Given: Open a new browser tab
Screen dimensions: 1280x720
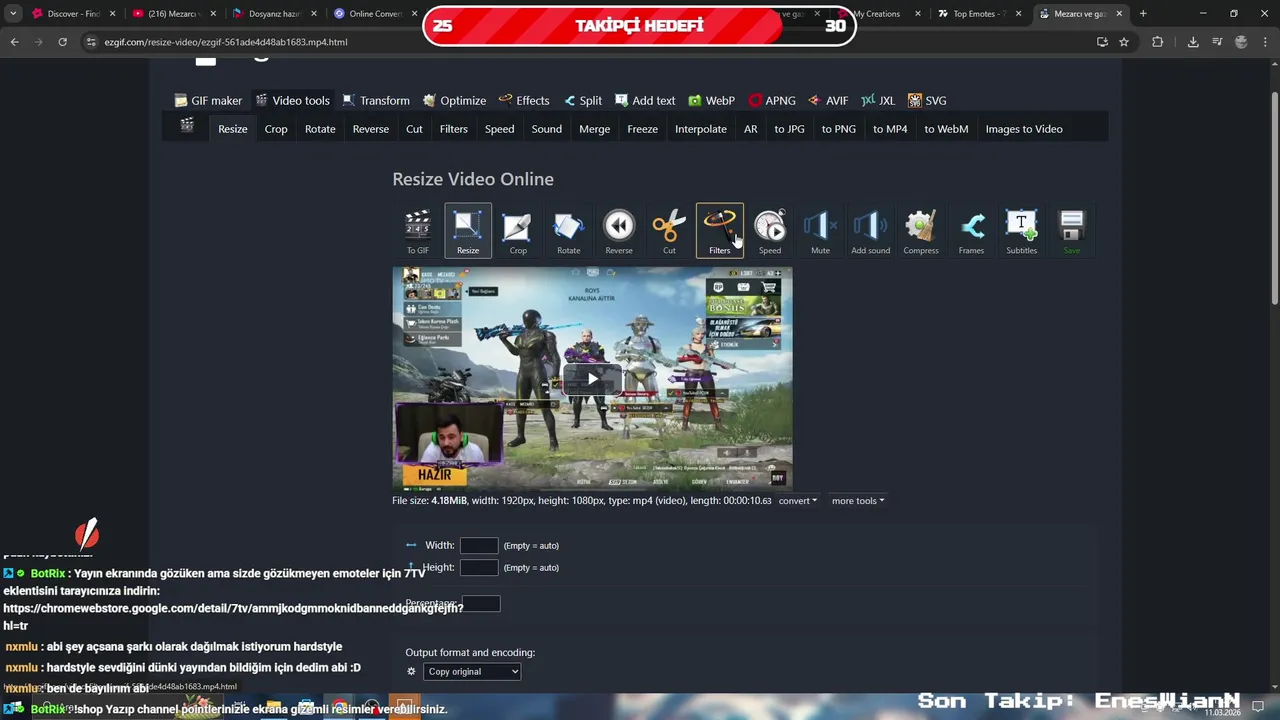Looking at the screenshot, I should pyautogui.click(x=1143, y=14).
